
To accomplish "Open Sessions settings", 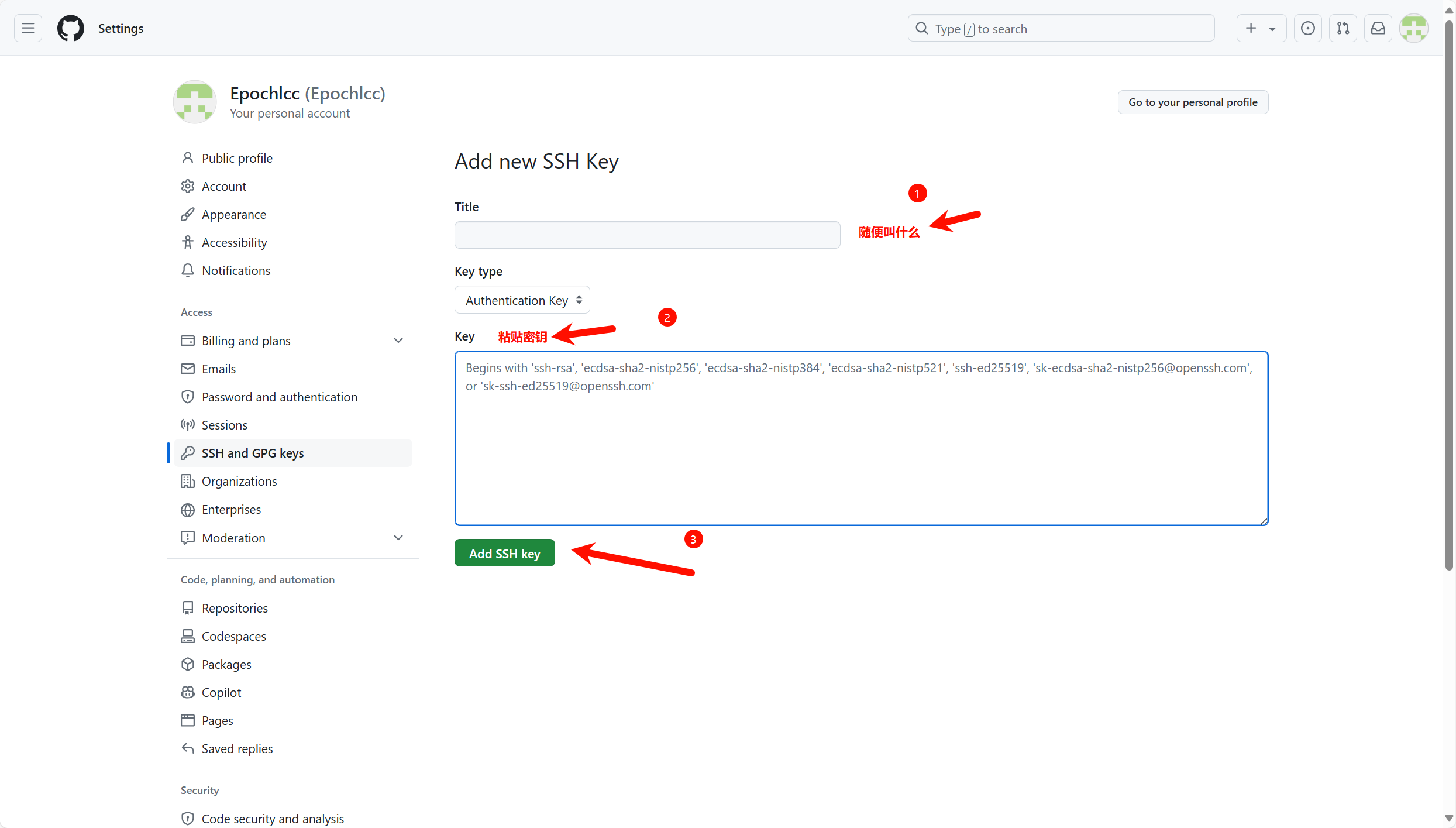I will [x=293, y=425].
